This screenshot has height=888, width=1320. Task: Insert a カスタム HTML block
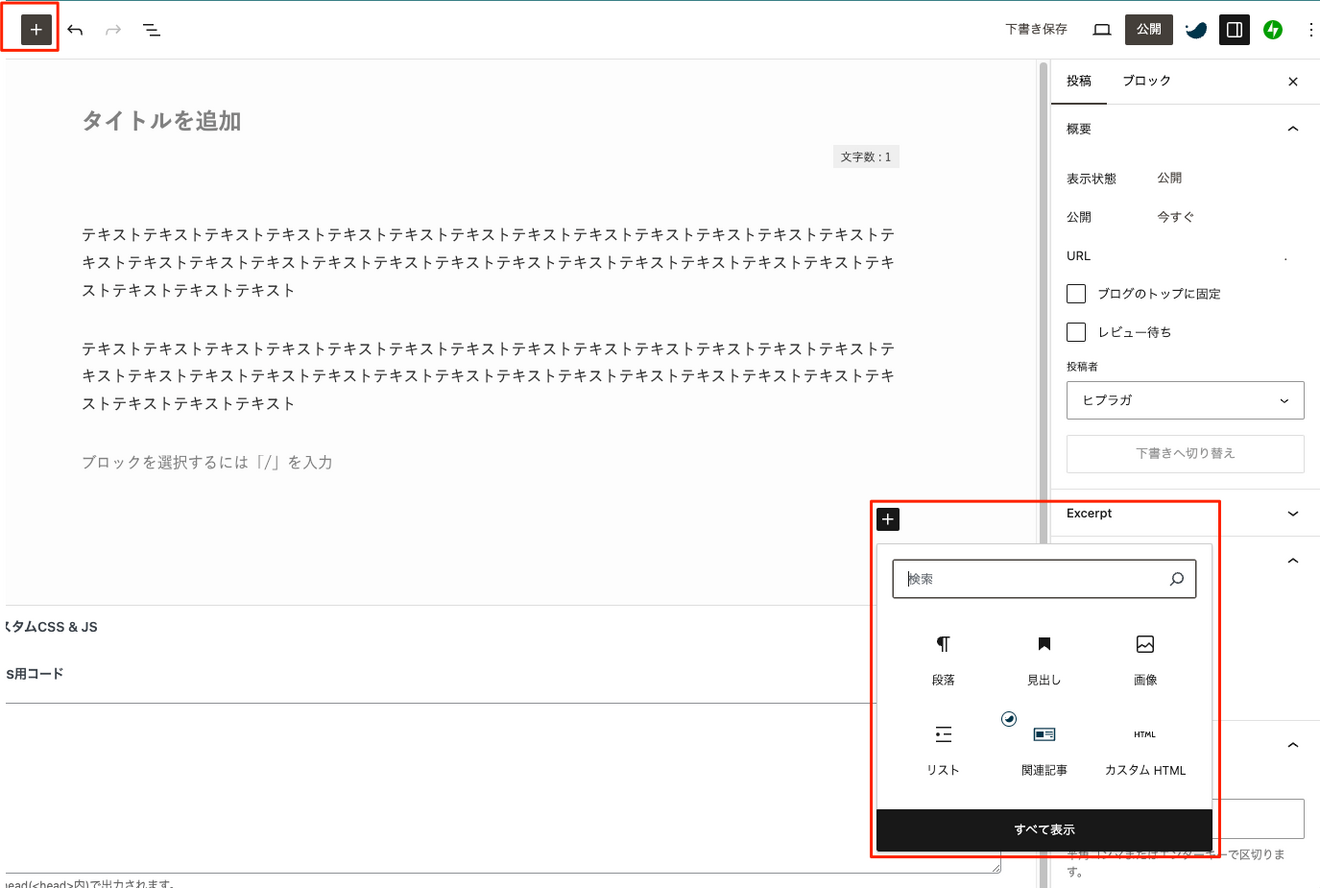click(x=1145, y=750)
